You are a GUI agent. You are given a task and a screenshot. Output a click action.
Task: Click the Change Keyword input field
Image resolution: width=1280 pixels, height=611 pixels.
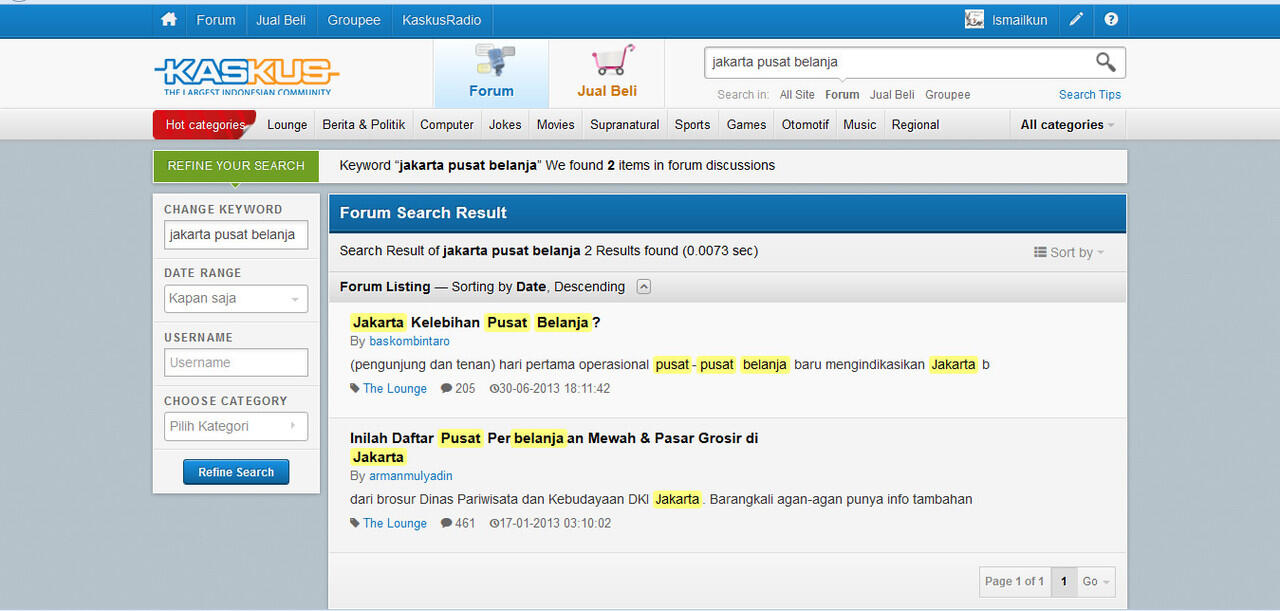point(236,235)
